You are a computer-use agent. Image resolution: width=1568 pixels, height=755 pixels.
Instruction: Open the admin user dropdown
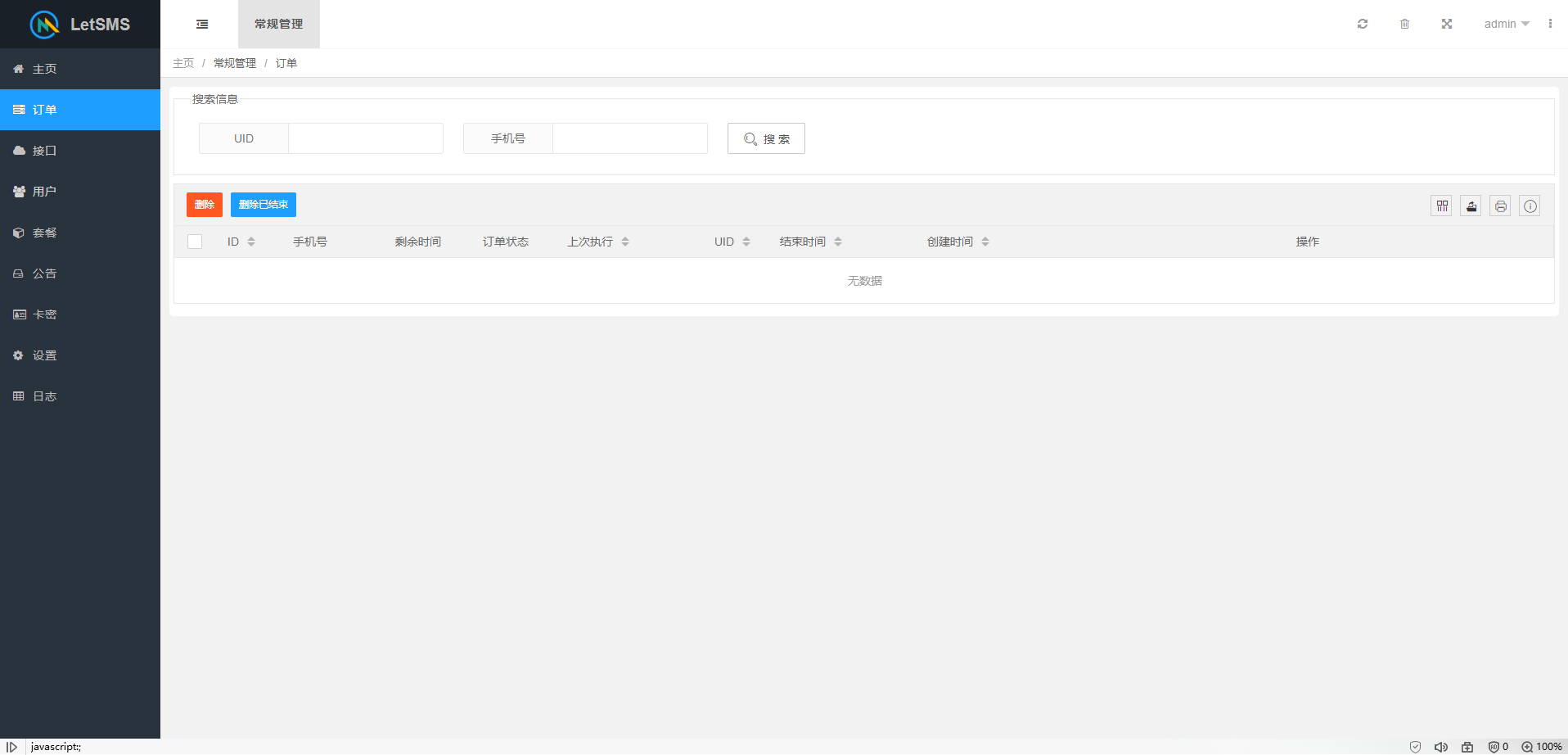[x=1507, y=24]
